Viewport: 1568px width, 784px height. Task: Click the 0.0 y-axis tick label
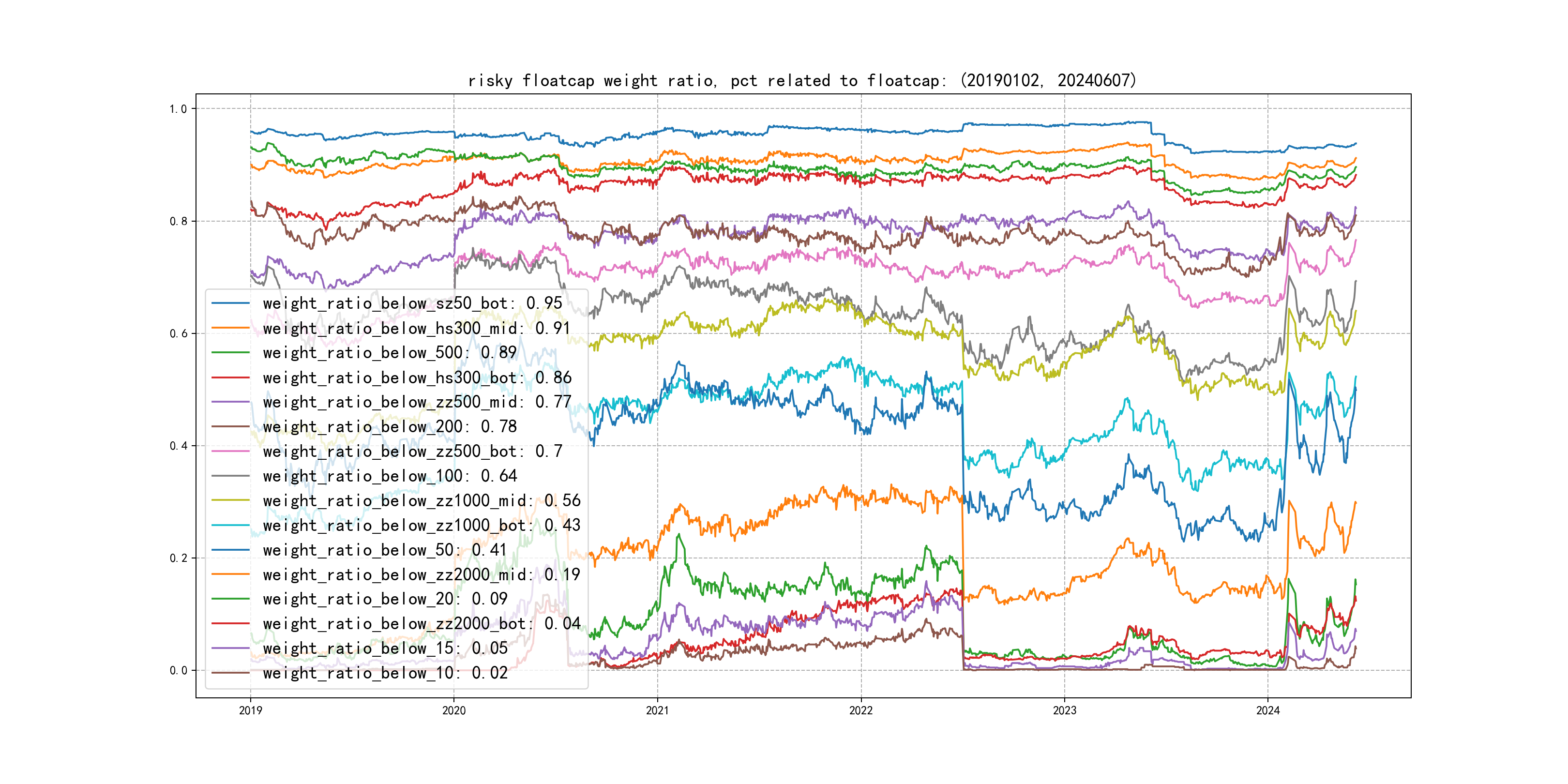[x=178, y=670]
